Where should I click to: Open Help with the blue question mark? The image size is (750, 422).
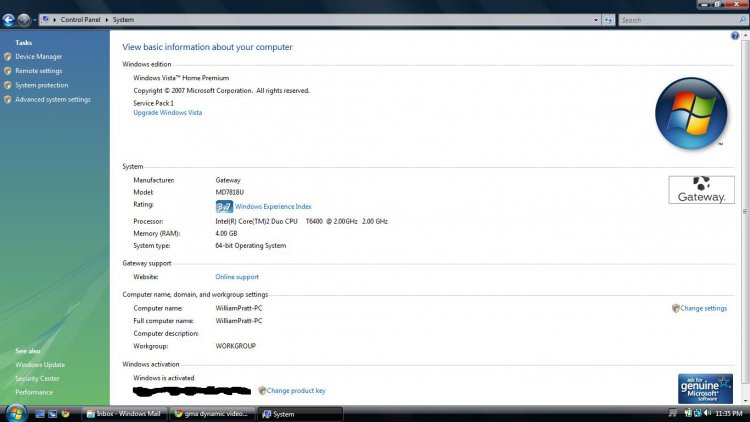coord(735,36)
